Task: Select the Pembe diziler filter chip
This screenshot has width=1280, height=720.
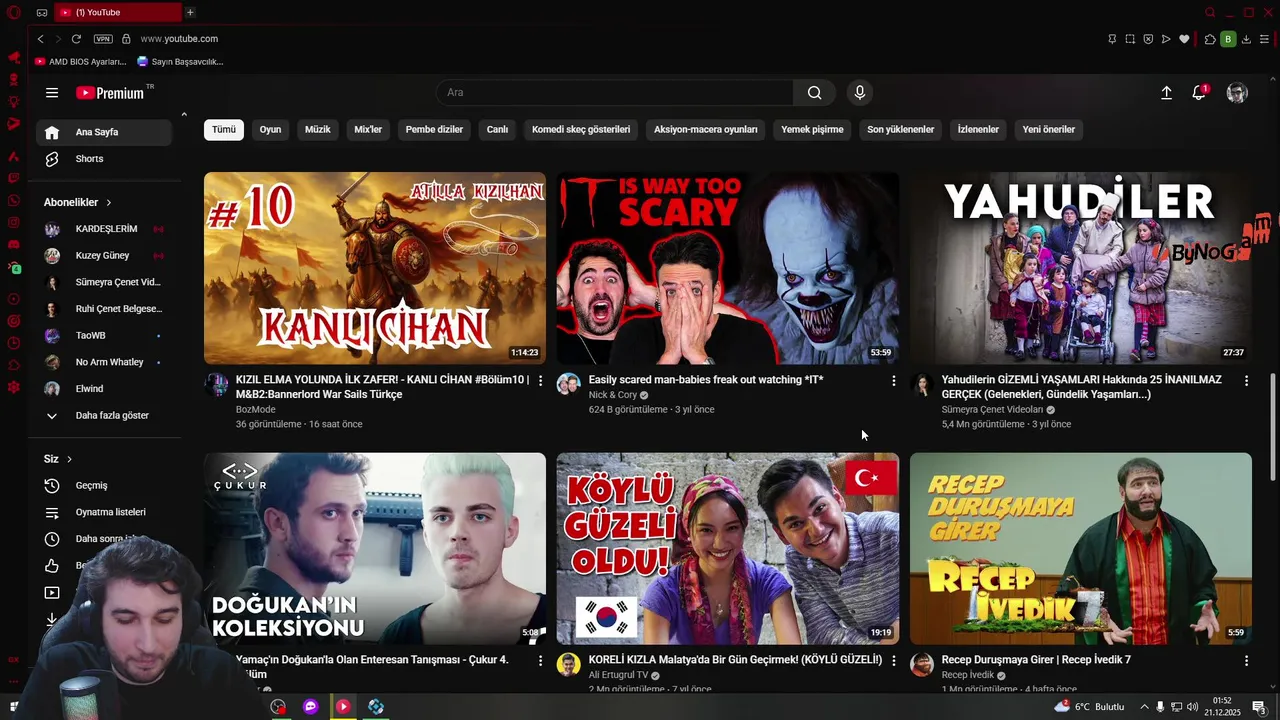Action: click(x=434, y=130)
